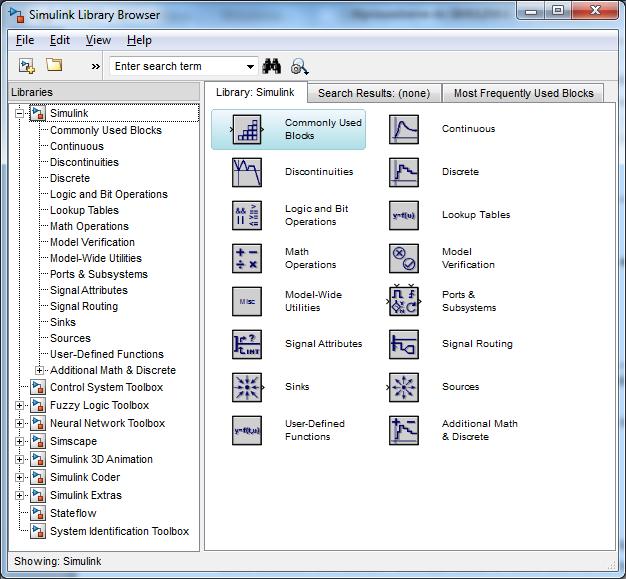Open the Ports & Subsystems block icon
This screenshot has width=626, height=579.
tap(404, 301)
